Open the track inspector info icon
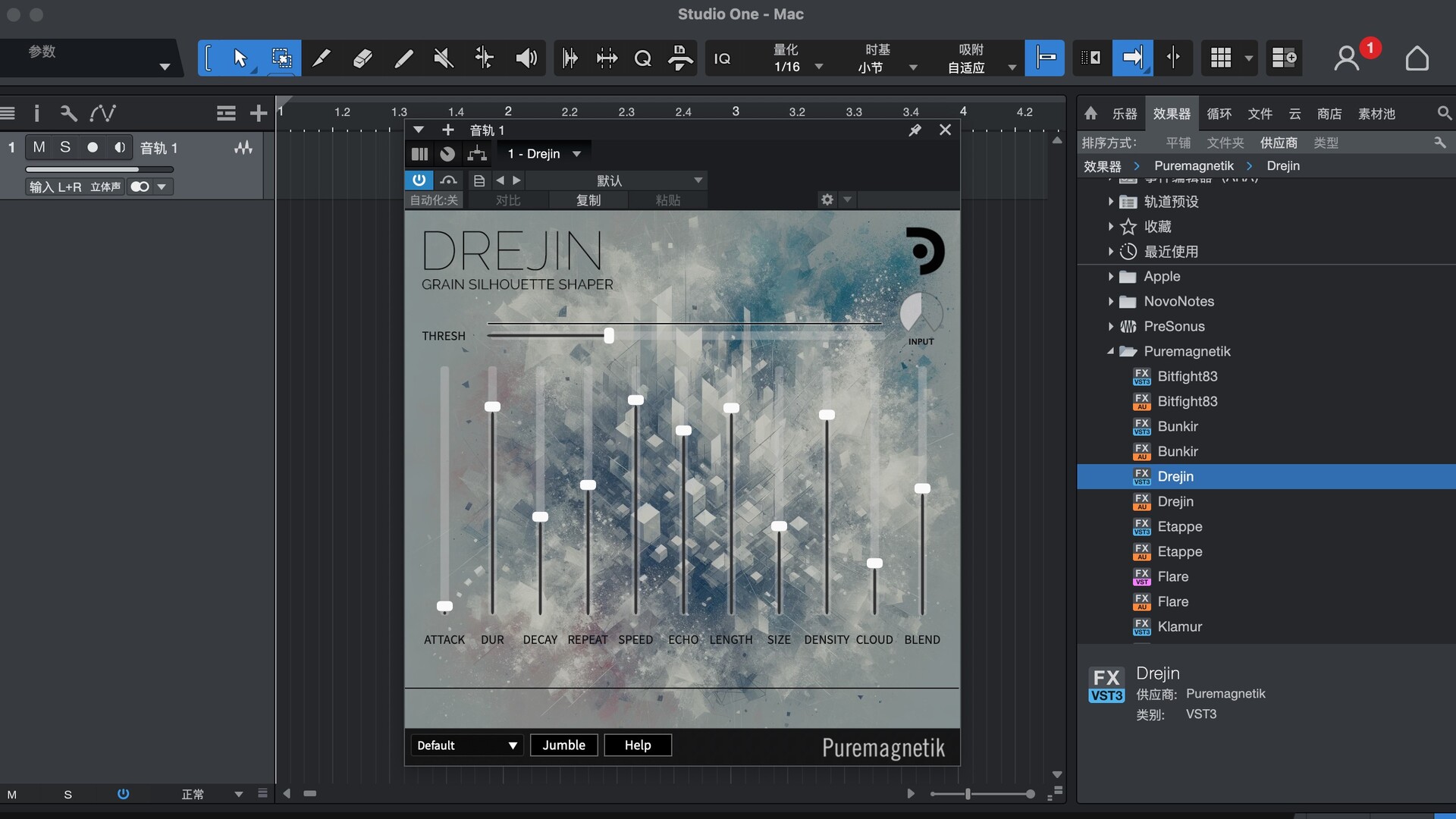Image resolution: width=1456 pixels, height=819 pixels. click(36, 114)
